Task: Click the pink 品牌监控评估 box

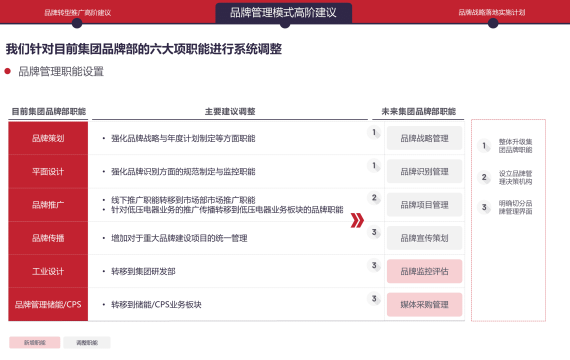Action: point(424,271)
